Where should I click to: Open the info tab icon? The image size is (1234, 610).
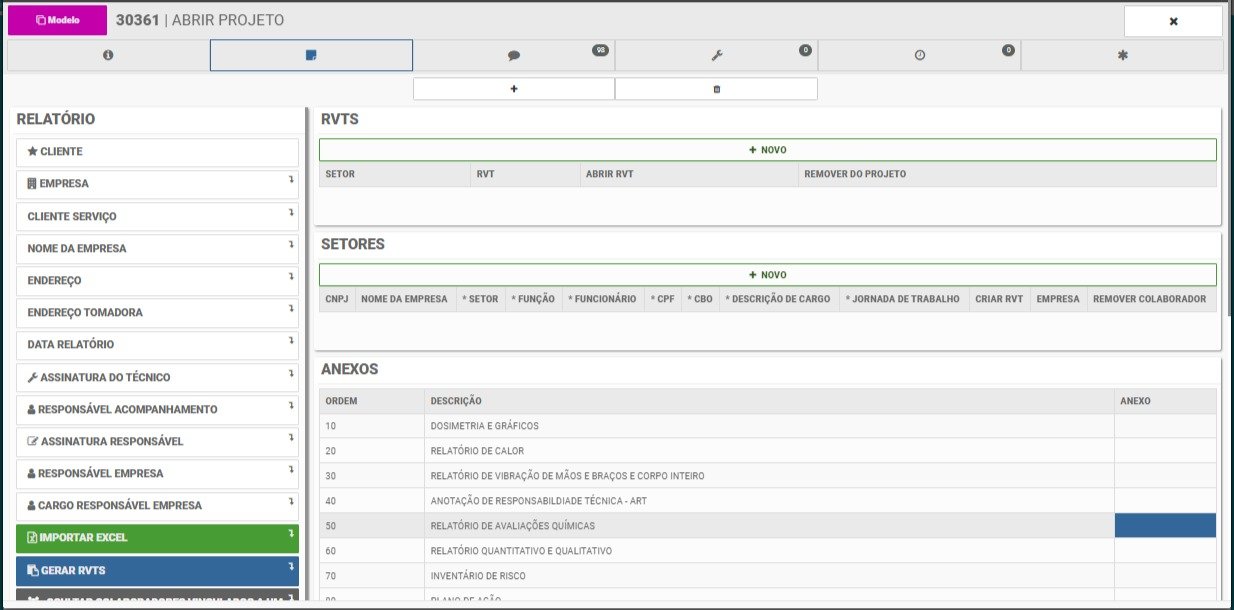[108, 56]
